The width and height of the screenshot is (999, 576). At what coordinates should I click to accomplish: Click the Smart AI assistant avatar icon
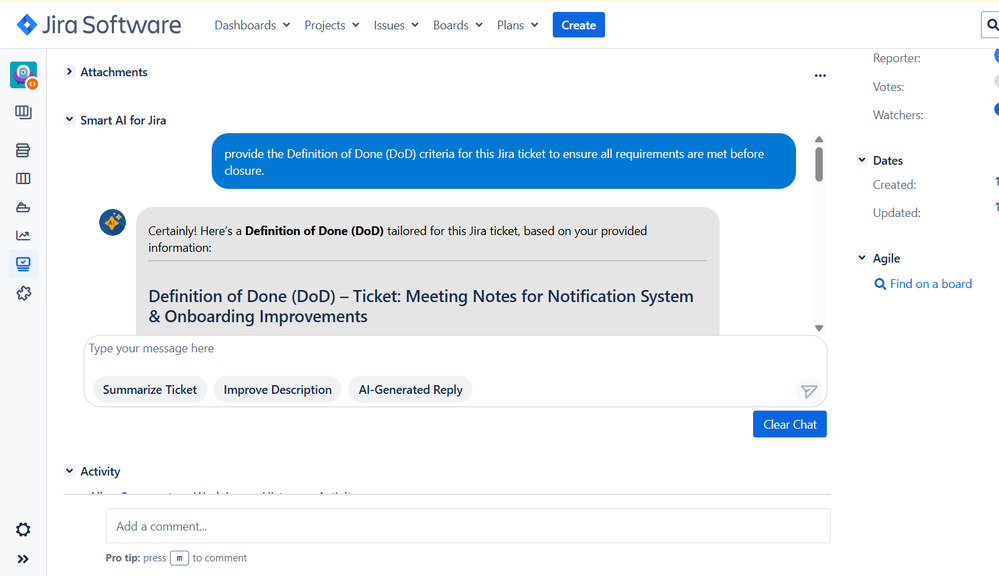(x=112, y=222)
